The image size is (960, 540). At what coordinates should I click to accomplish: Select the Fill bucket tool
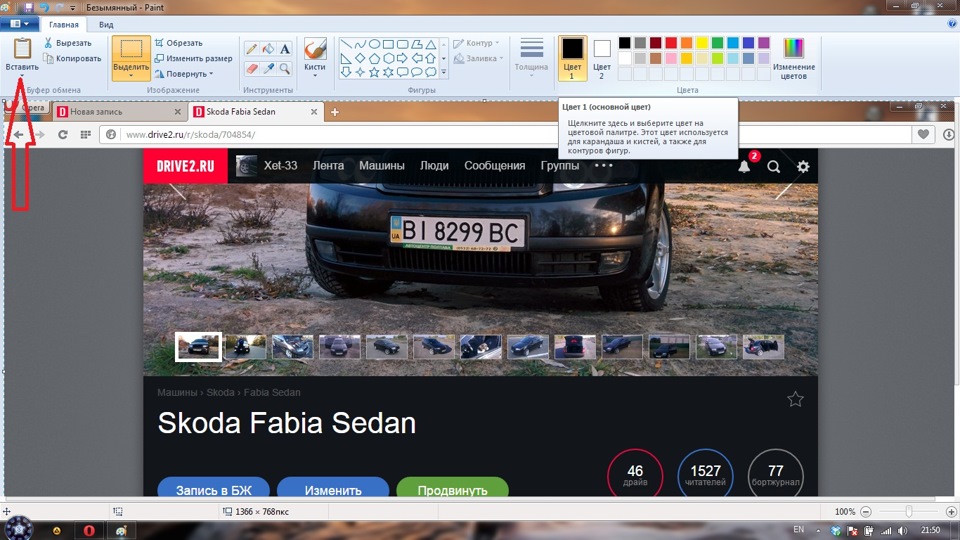coord(268,49)
